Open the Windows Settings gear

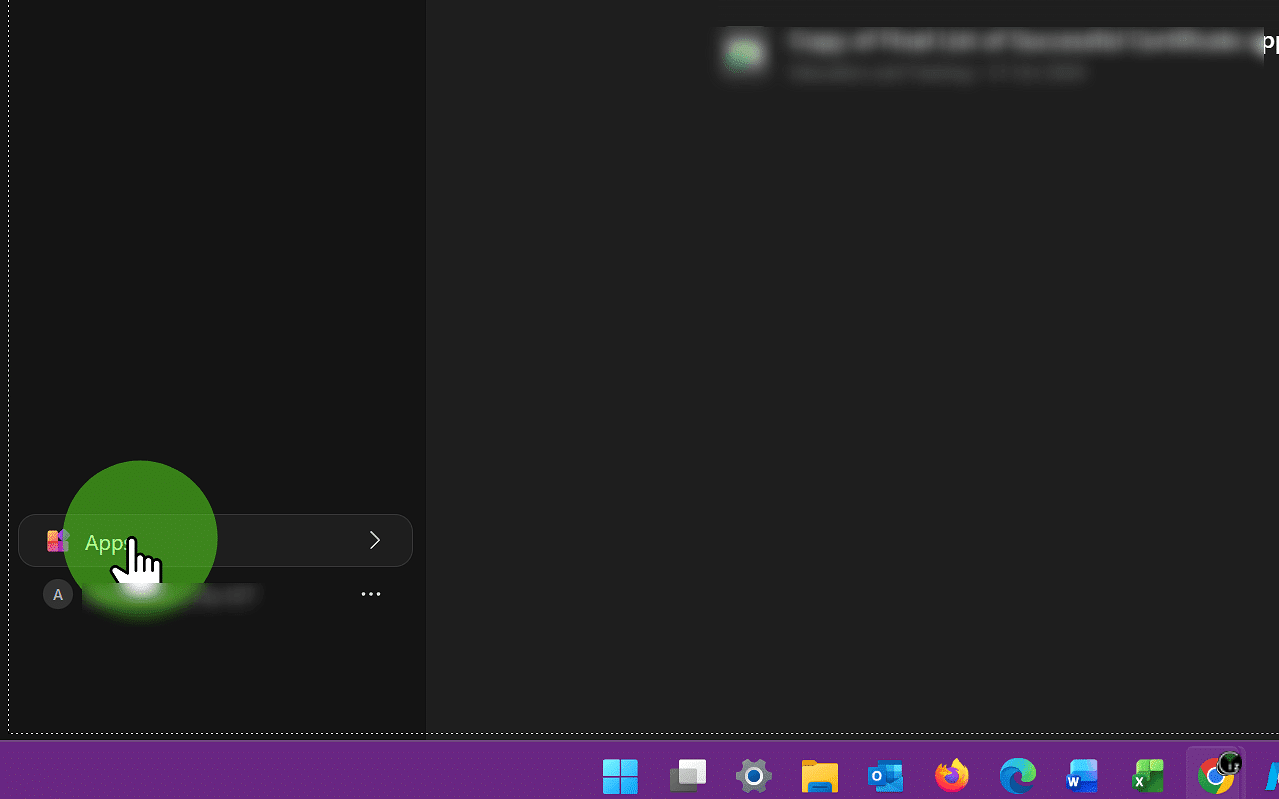coord(752,775)
